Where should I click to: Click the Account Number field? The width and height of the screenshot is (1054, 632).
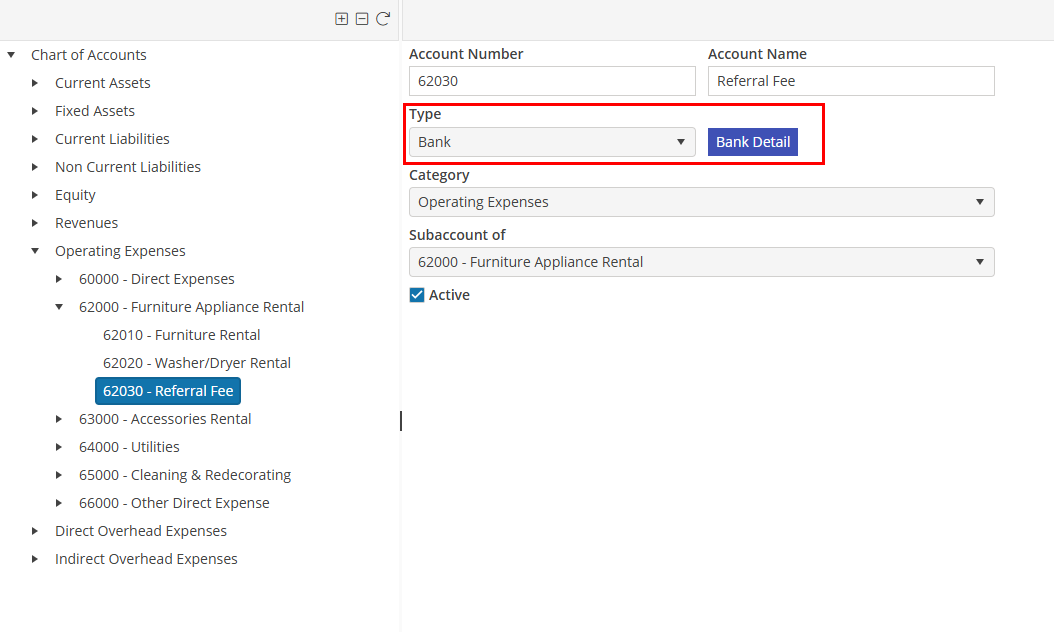(552, 81)
